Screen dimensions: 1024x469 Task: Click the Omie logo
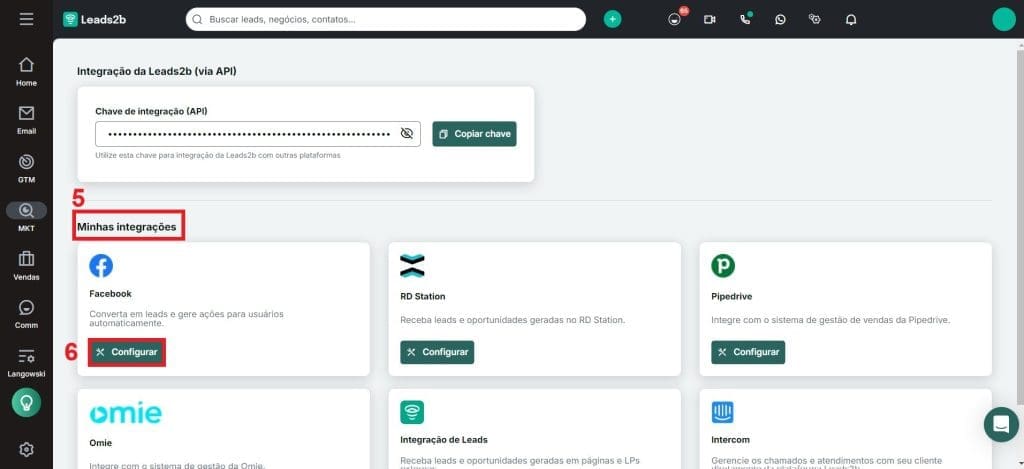coord(125,413)
